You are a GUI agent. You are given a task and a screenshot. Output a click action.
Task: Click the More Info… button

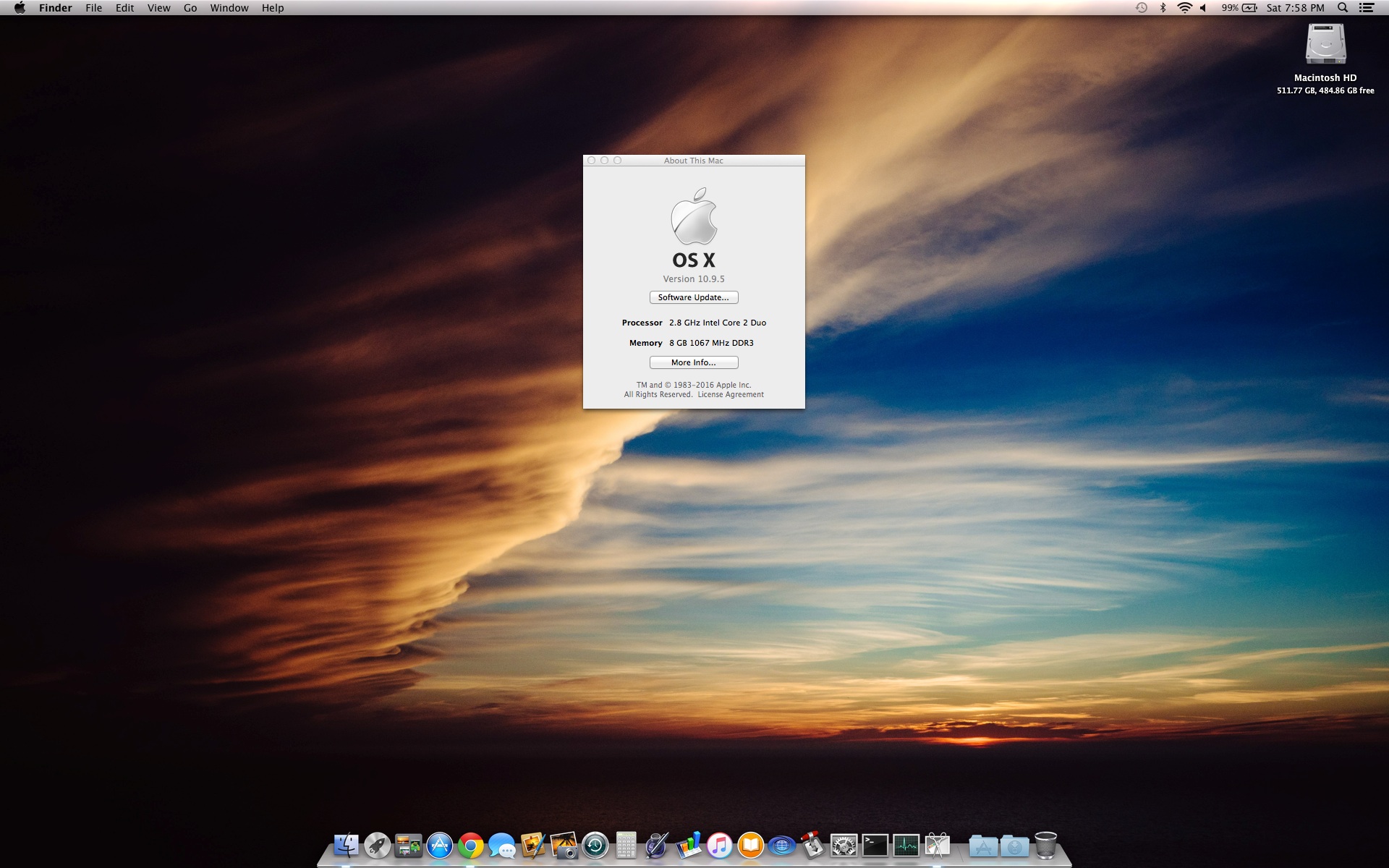tap(694, 362)
